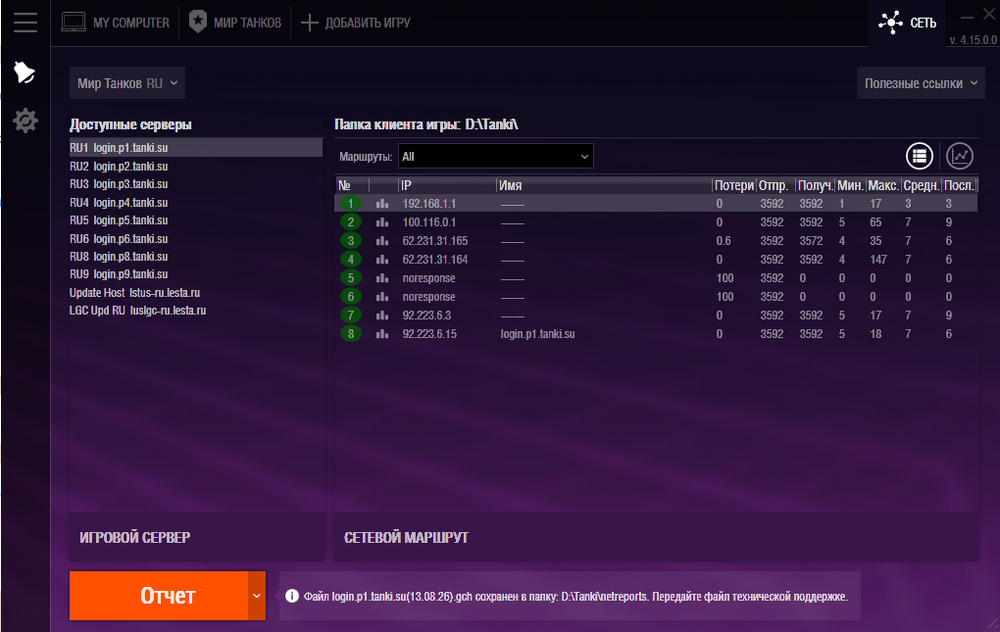Open the Сеть network tab
This screenshot has width=1000, height=632.
907,23
